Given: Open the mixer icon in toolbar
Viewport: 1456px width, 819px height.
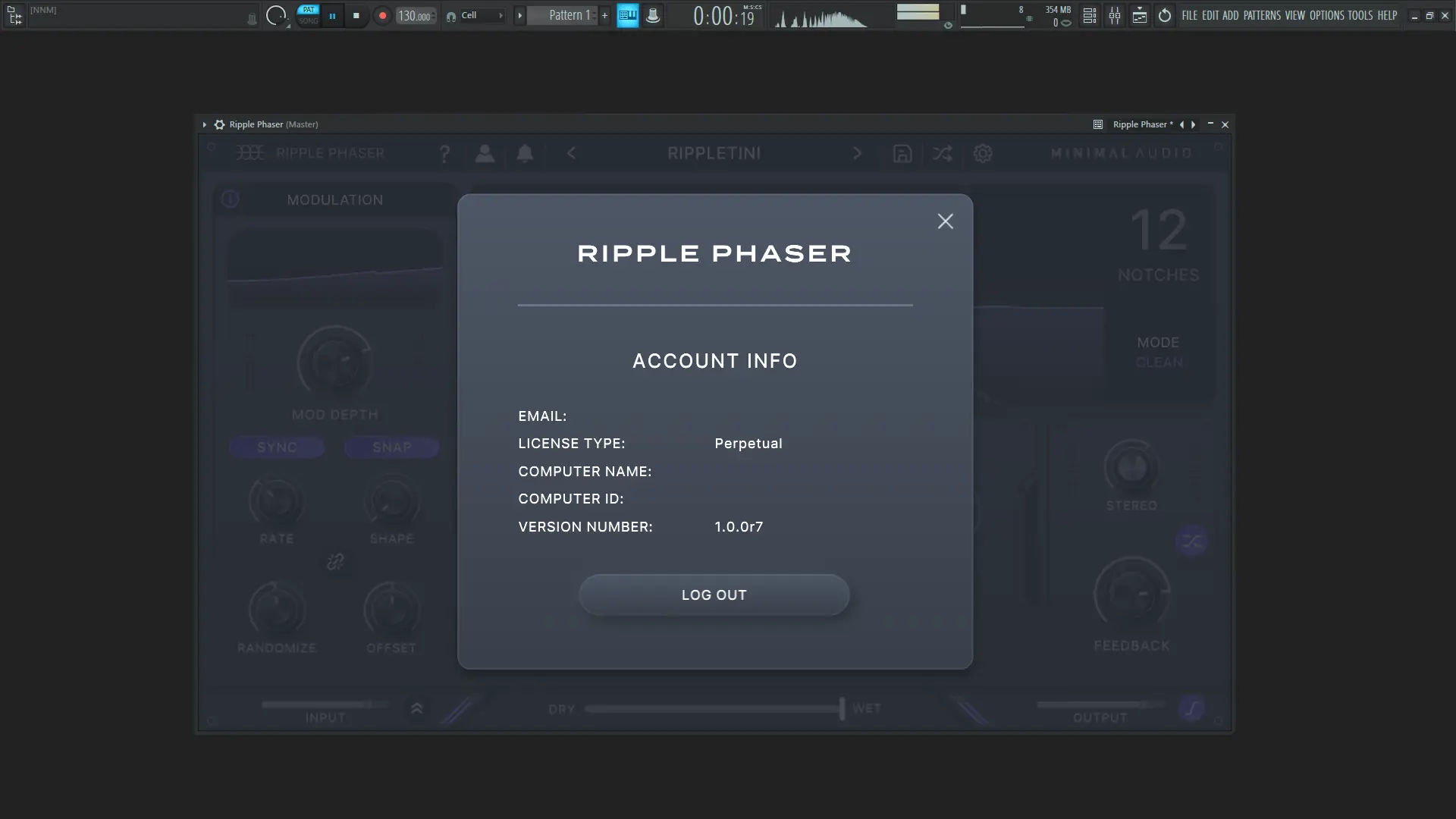Looking at the screenshot, I should pos(1115,15).
